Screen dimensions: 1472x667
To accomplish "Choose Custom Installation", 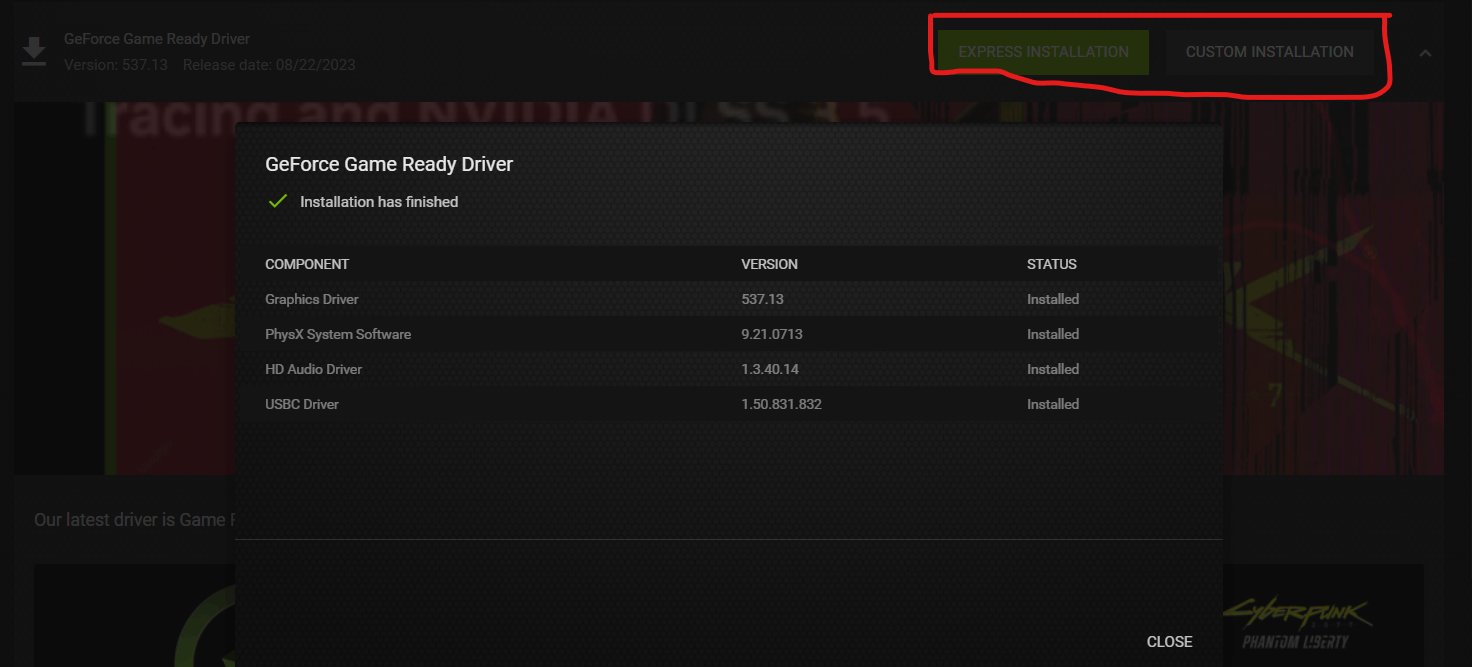I will pos(1269,52).
